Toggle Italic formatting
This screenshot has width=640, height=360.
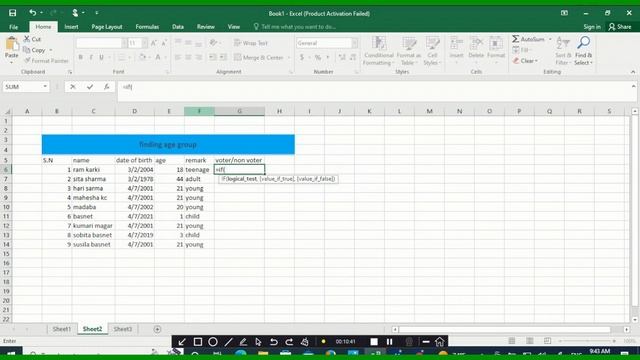pyautogui.click(x=91, y=57)
